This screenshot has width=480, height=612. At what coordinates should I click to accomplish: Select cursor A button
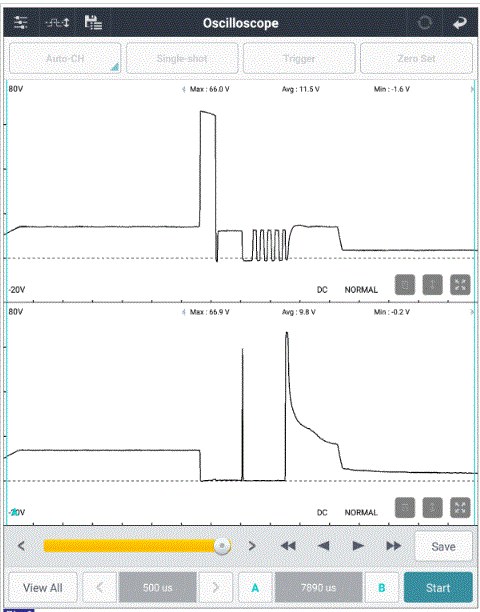point(255,587)
